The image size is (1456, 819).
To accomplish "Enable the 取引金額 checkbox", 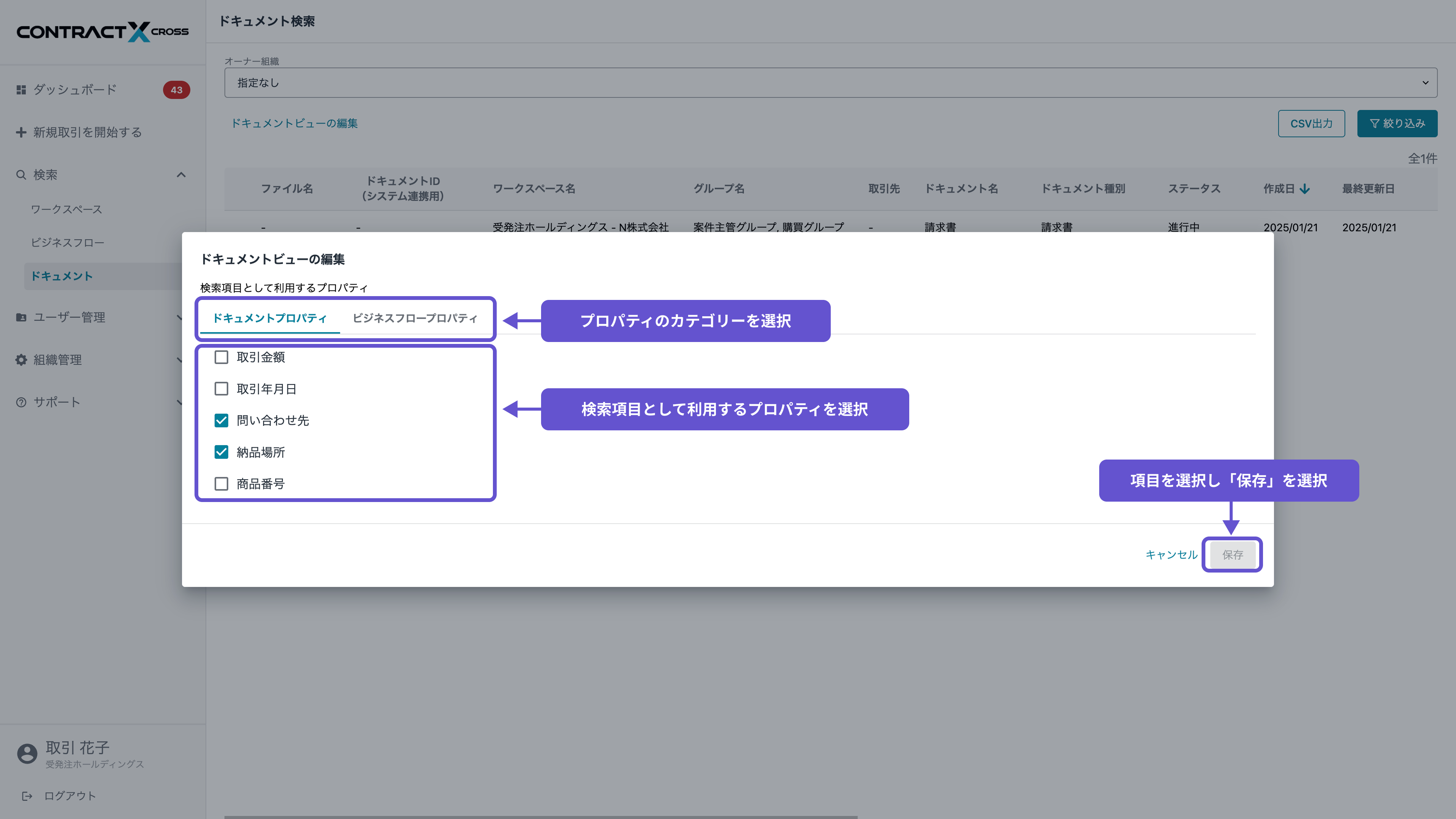I will point(221,357).
